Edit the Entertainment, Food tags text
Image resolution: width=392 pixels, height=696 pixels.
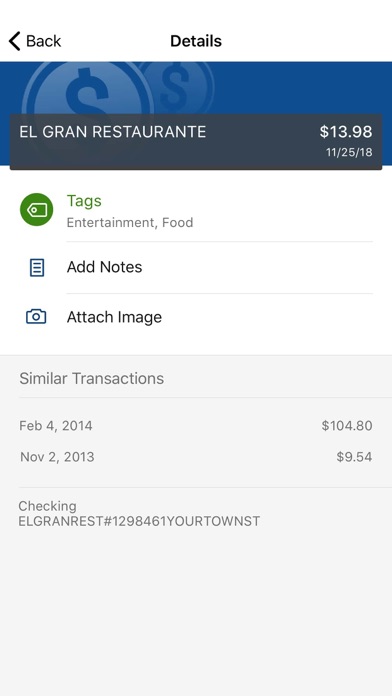(x=130, y=222)
